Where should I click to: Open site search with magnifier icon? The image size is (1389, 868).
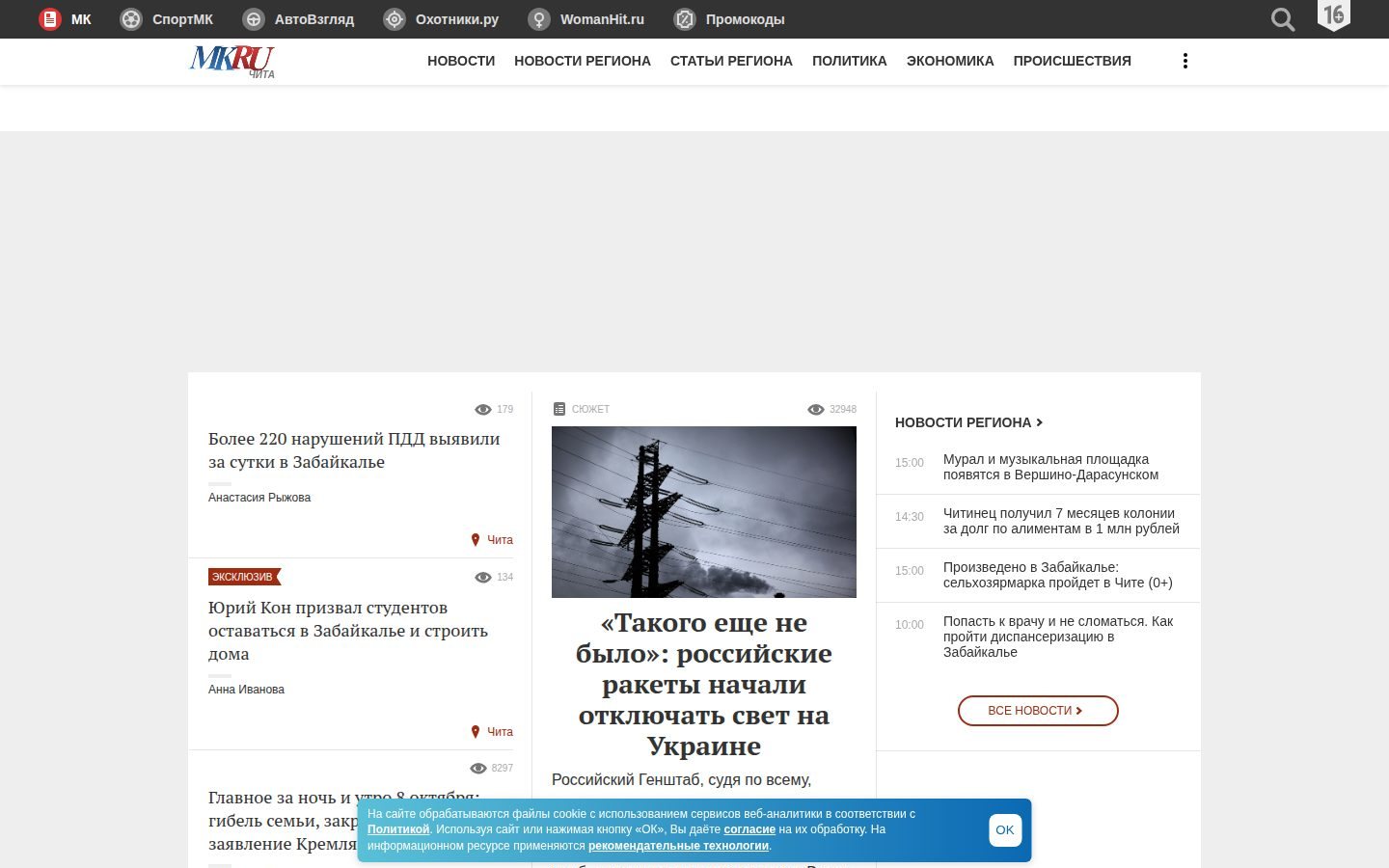[1282, 19]
